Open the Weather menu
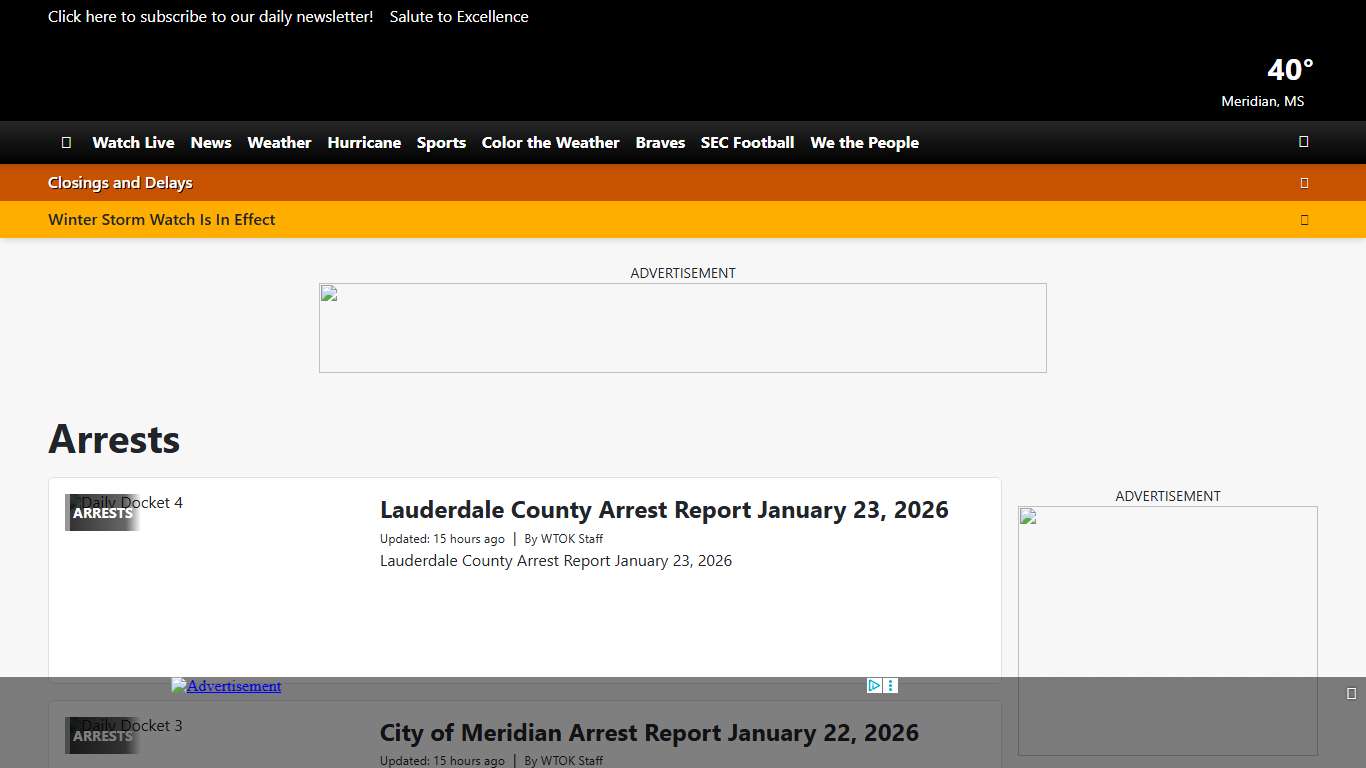Image resolution: width=1366 pixels, height=768 pixels. tap(279, 142)
